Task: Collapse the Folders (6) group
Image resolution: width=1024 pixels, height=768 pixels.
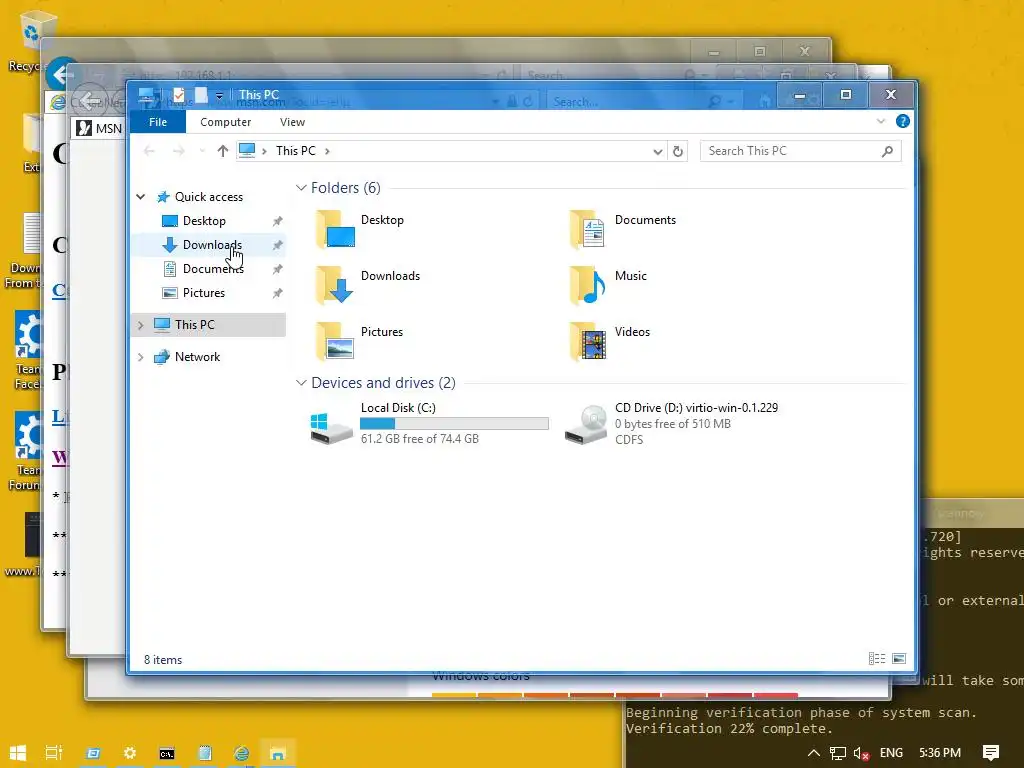Action: [301, 188]
